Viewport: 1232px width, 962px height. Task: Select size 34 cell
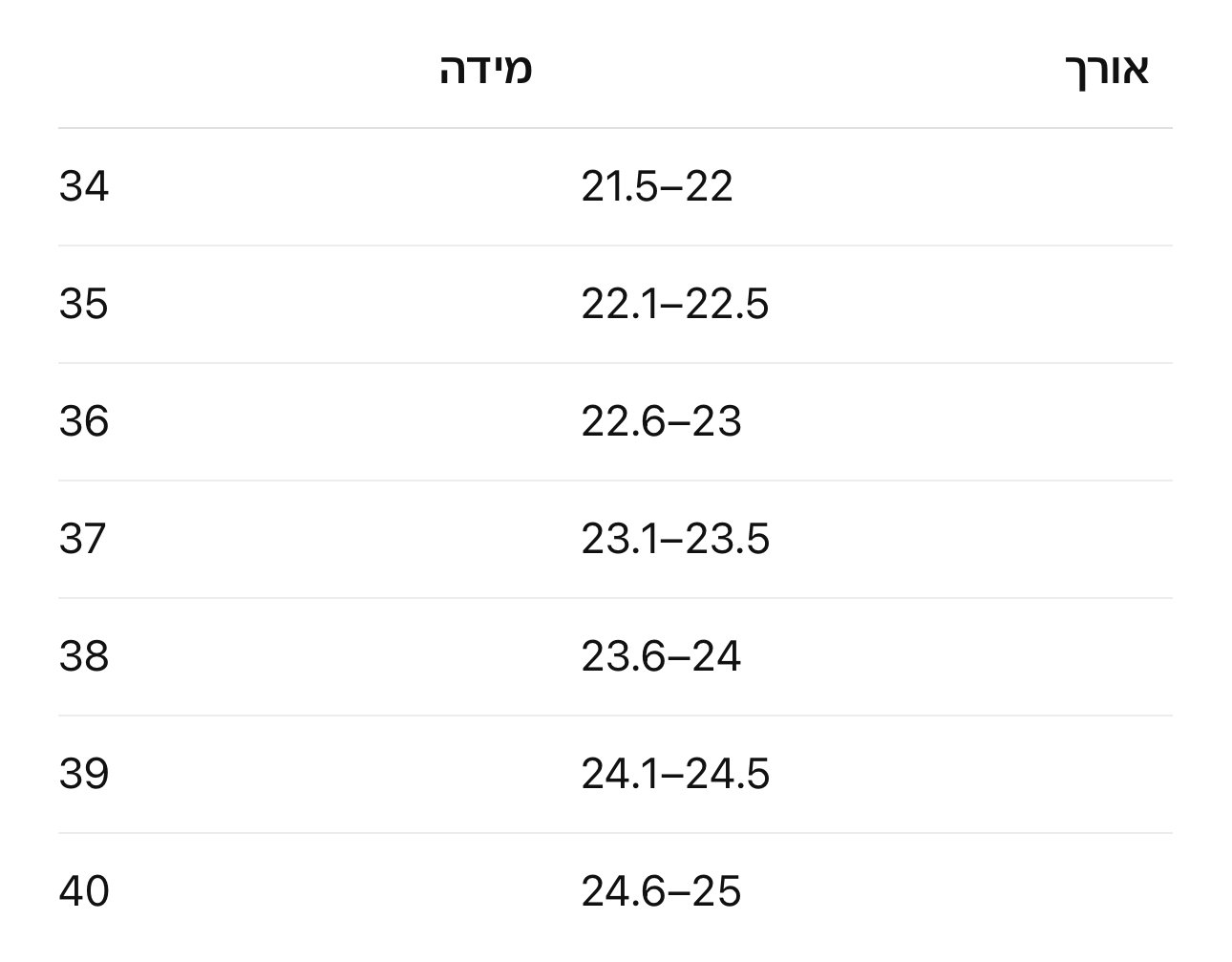pos(84,186)
